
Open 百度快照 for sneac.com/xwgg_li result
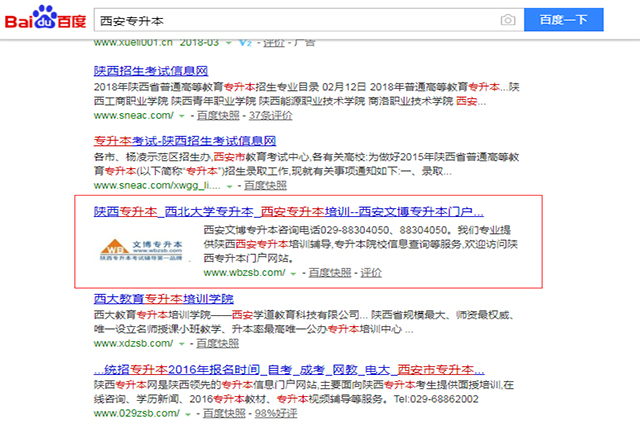(x=265, y=186)
